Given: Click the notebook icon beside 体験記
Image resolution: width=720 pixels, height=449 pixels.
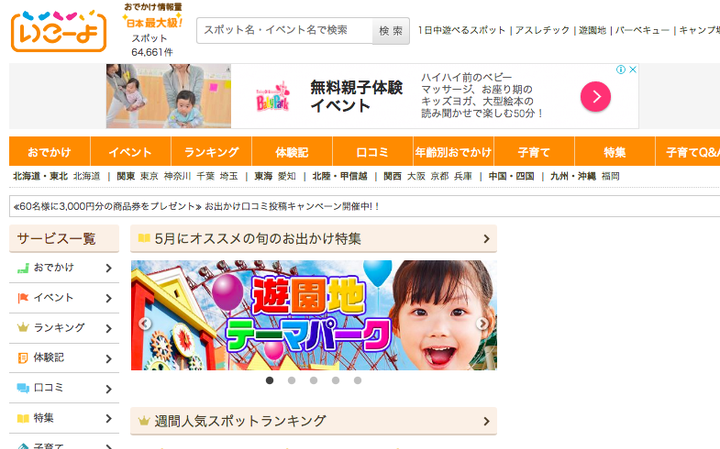Looking at the screenshot, I should tap(23, 358).
